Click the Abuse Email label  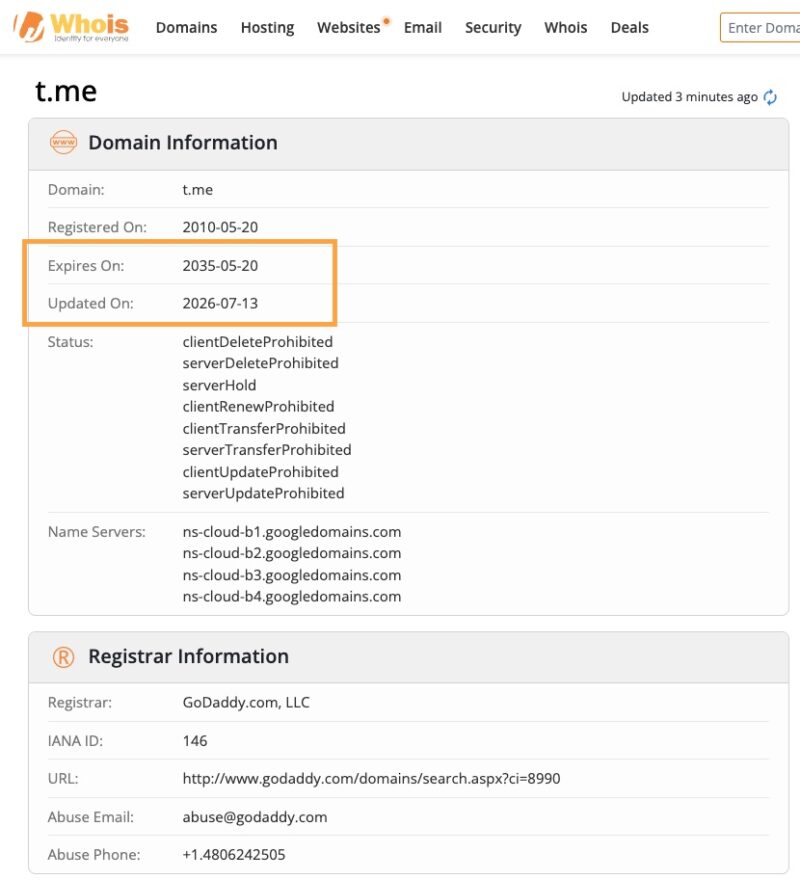[90, 817]
